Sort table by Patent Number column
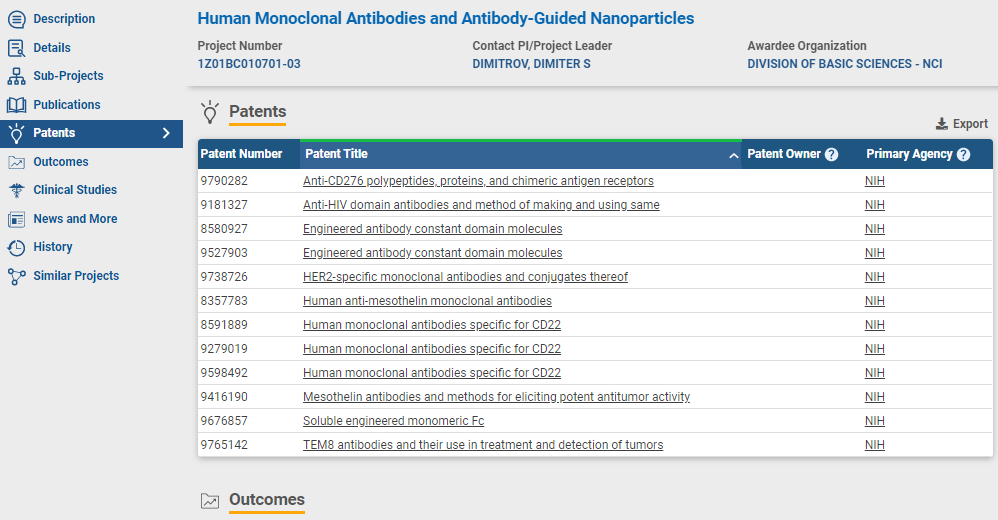Viewport: 998px width, 520px height. click(241, 154)
